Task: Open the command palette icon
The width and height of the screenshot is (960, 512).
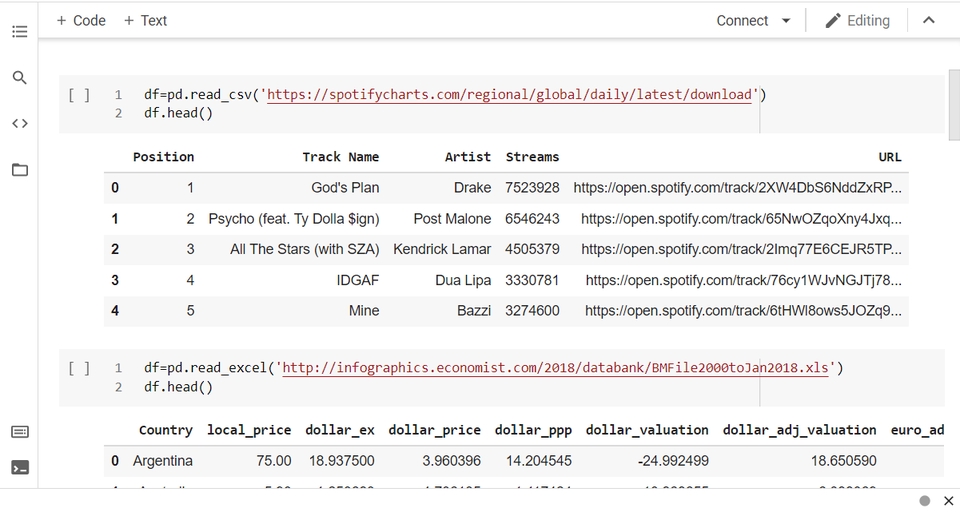Action: coord(20,432)
